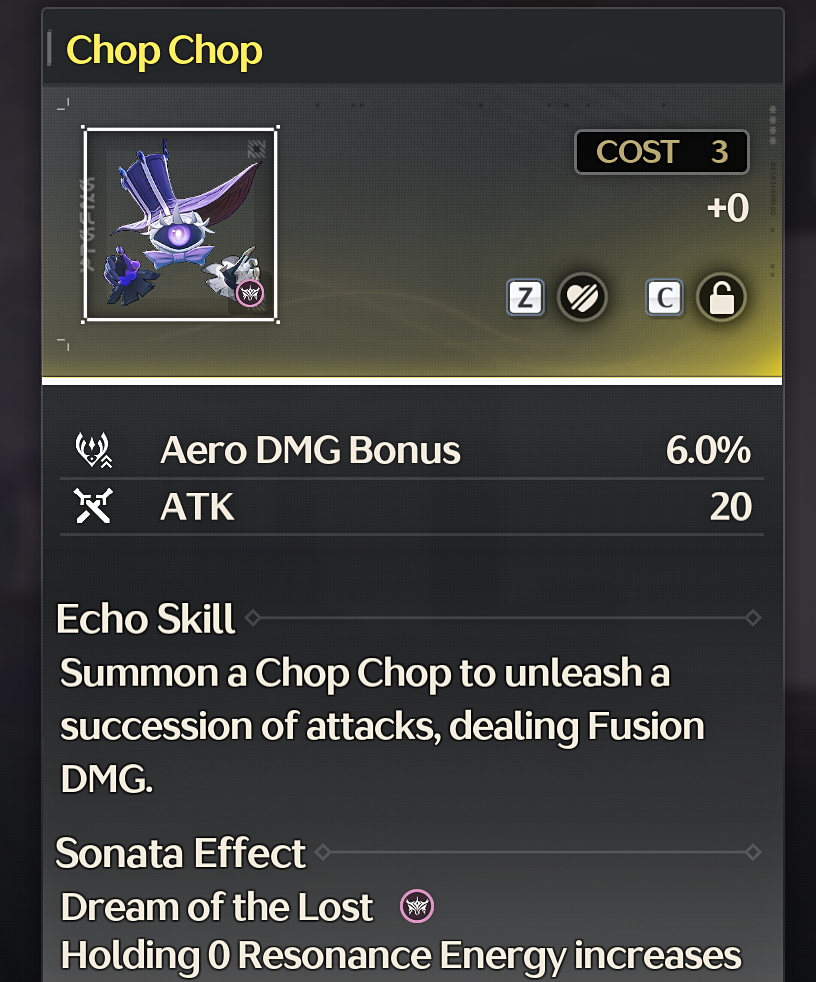Click the COST 3 badge

point(661,152)
